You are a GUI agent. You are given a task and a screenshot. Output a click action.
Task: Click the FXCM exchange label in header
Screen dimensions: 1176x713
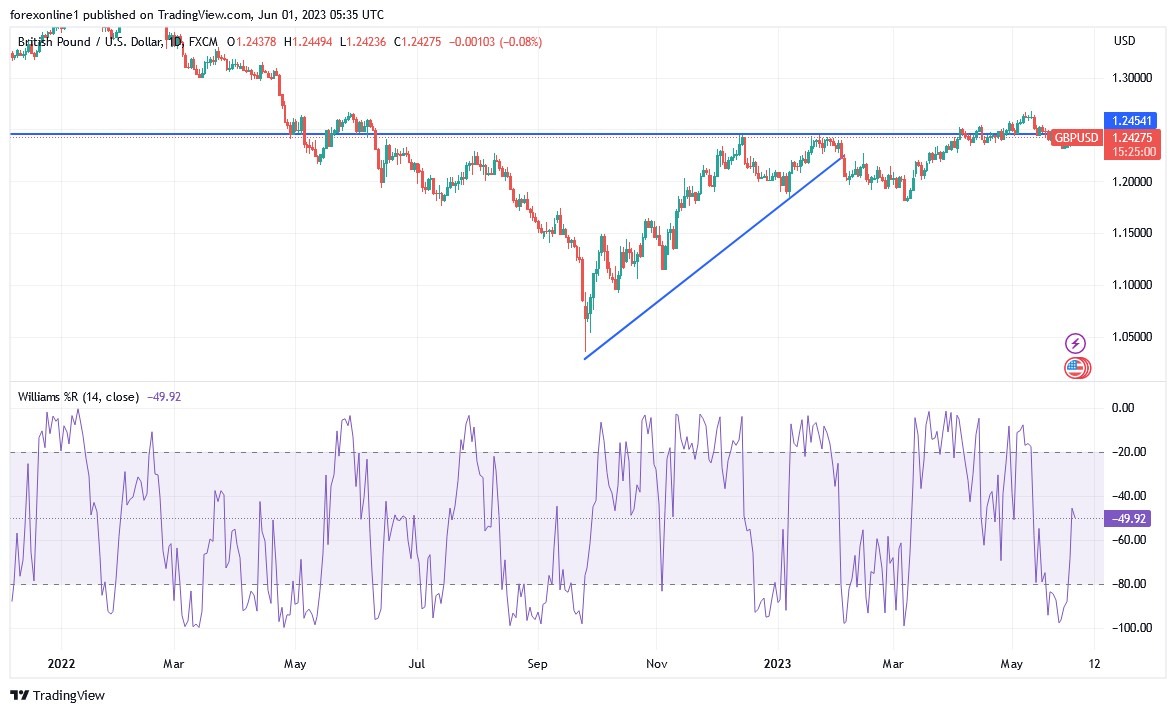(x=203, y=42)
